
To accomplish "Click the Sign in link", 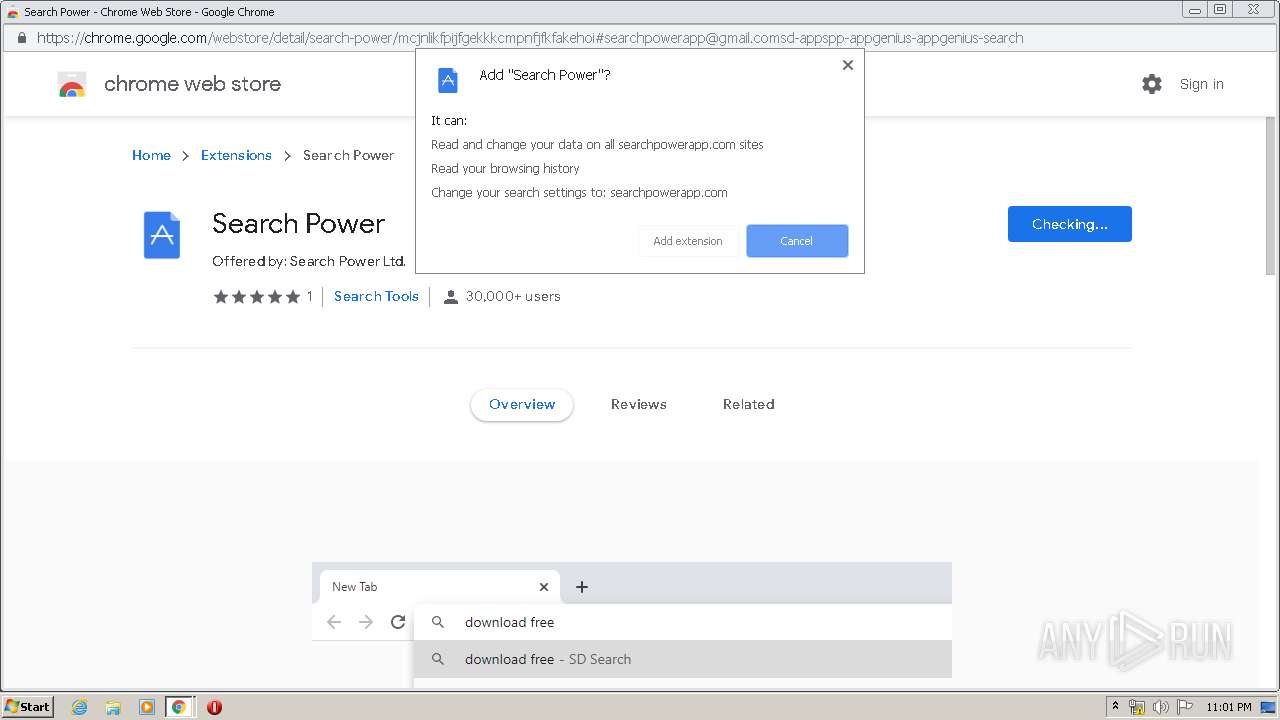I will [x=1202, y=84].
